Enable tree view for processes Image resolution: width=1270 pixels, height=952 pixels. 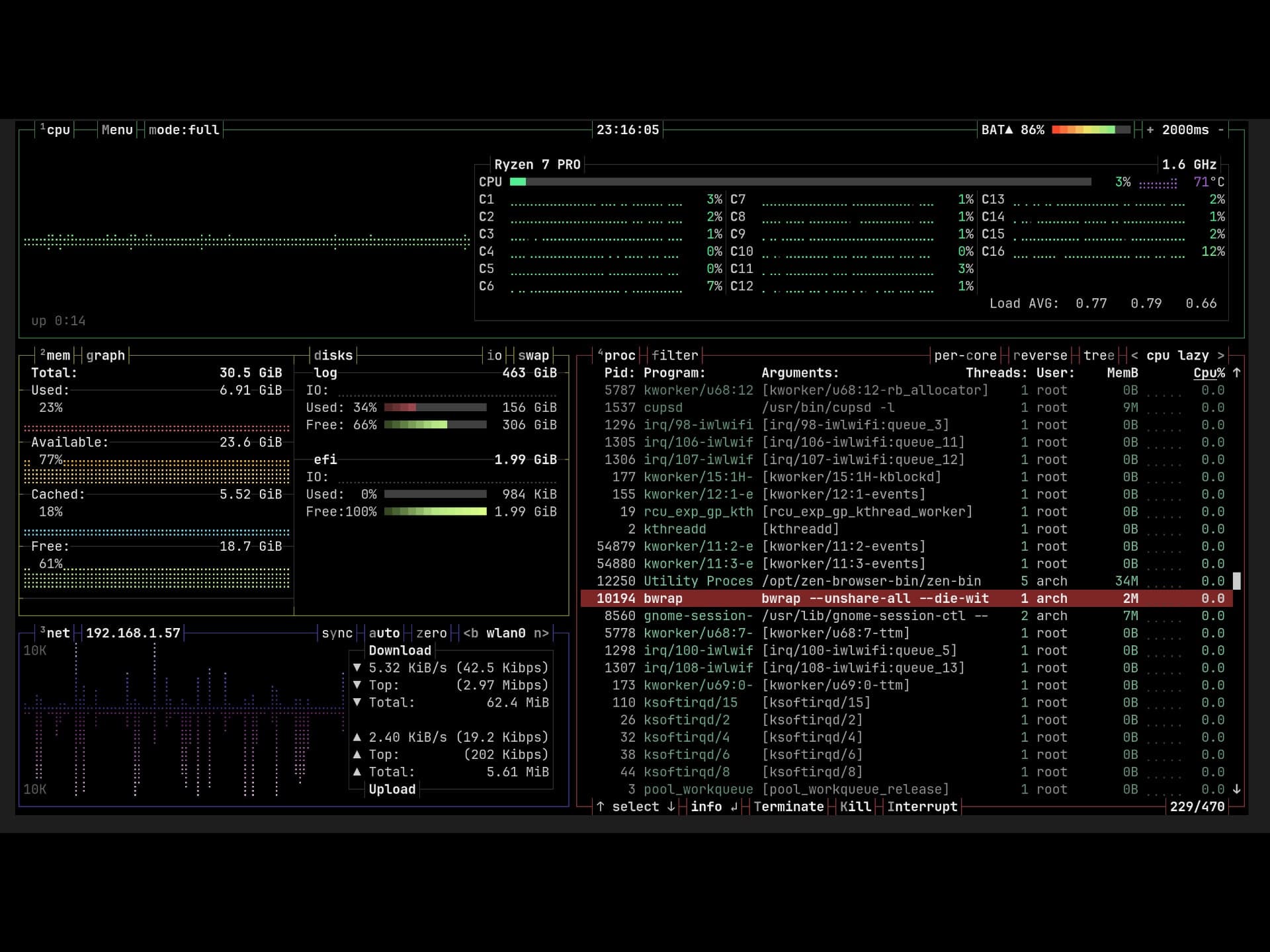(x=1099, y=355)
